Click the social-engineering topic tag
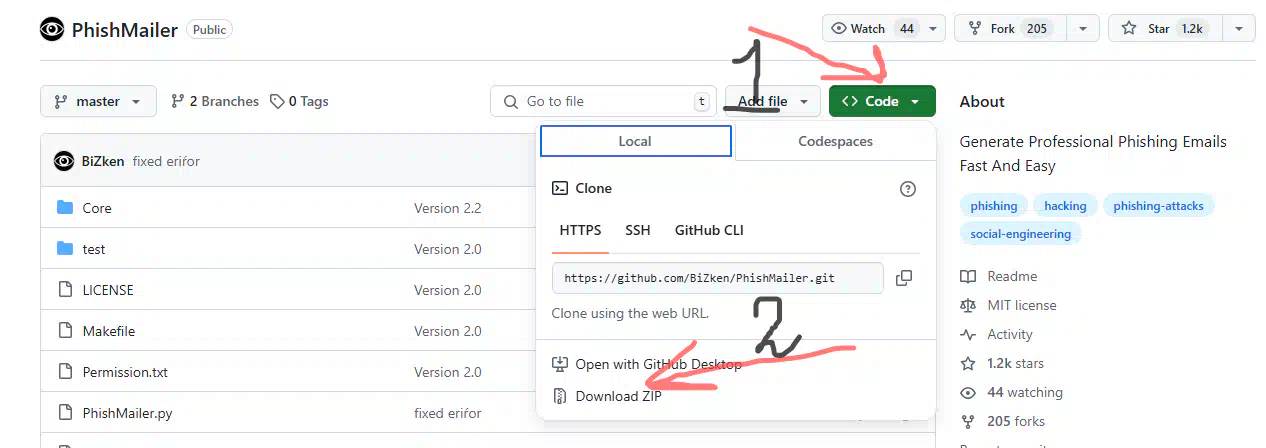Viewport: 1266px width, 448px height. point(1020,233)
